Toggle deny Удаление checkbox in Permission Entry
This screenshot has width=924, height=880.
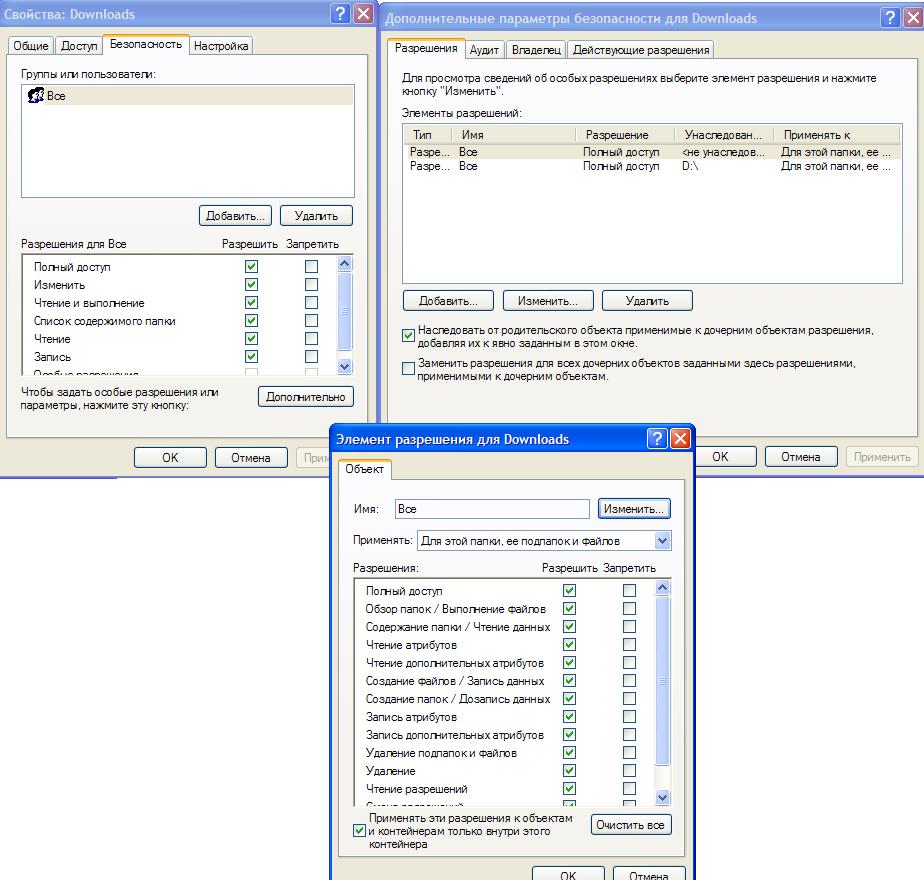[629, 770]
